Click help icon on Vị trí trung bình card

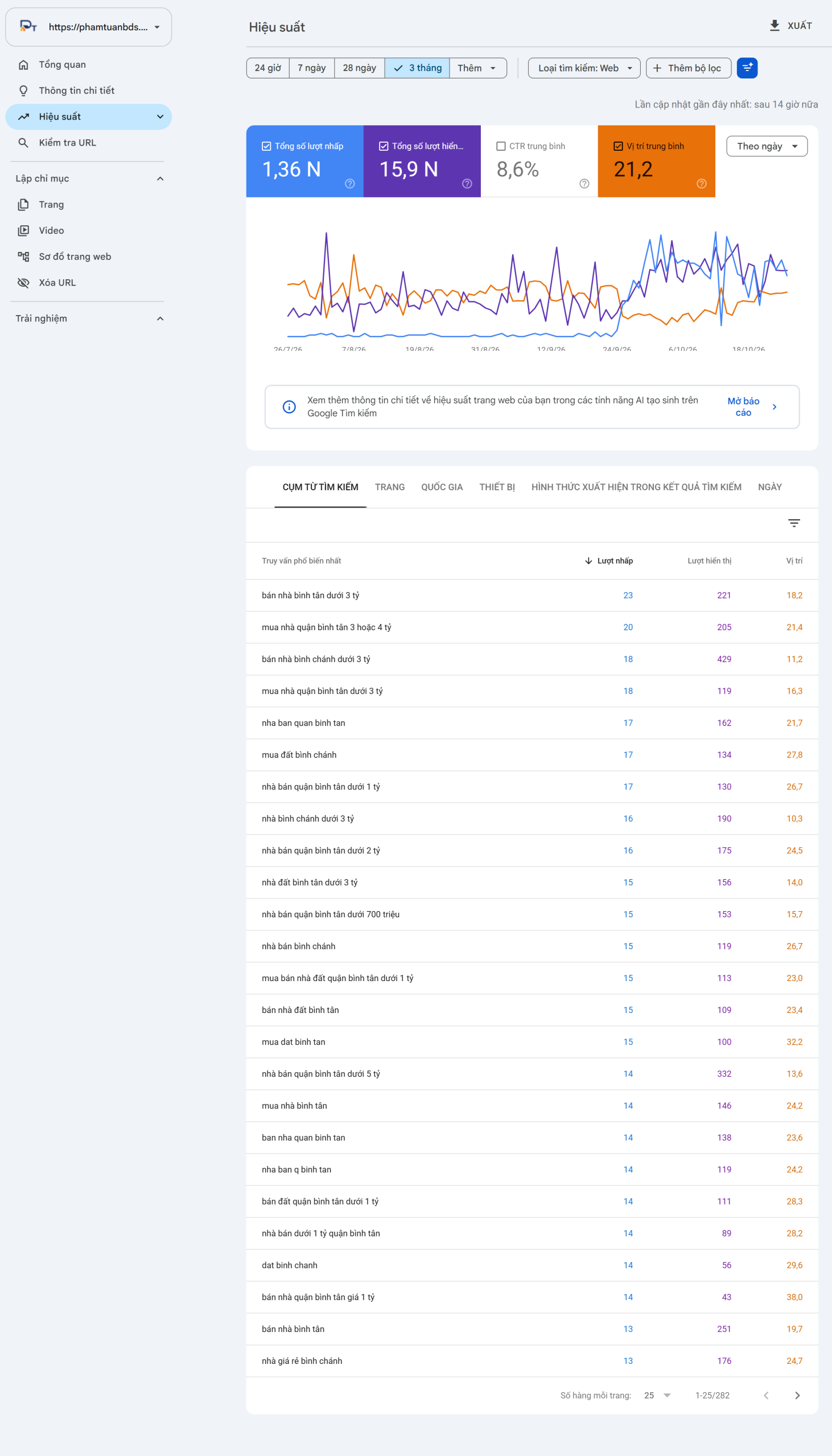tap(701, 183)
